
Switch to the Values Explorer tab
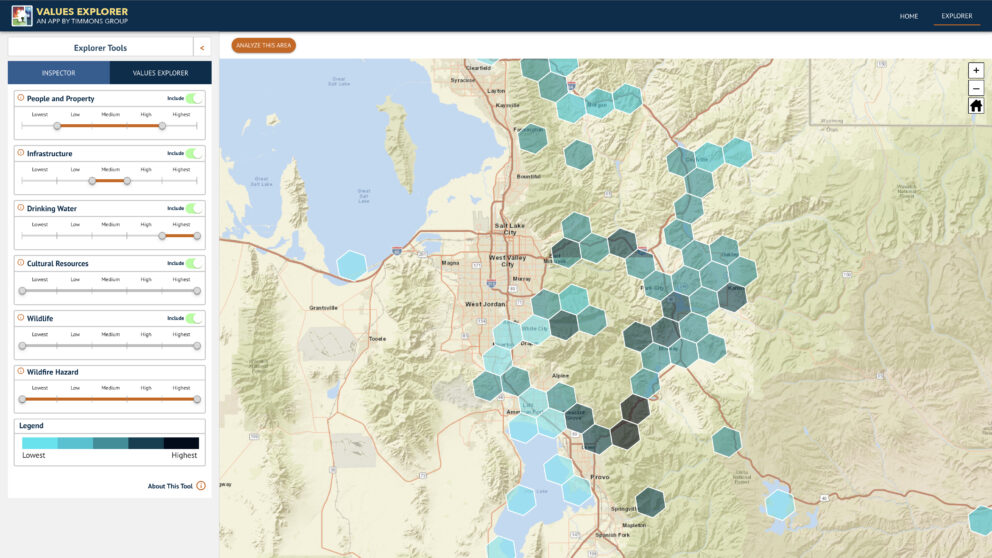160,73
